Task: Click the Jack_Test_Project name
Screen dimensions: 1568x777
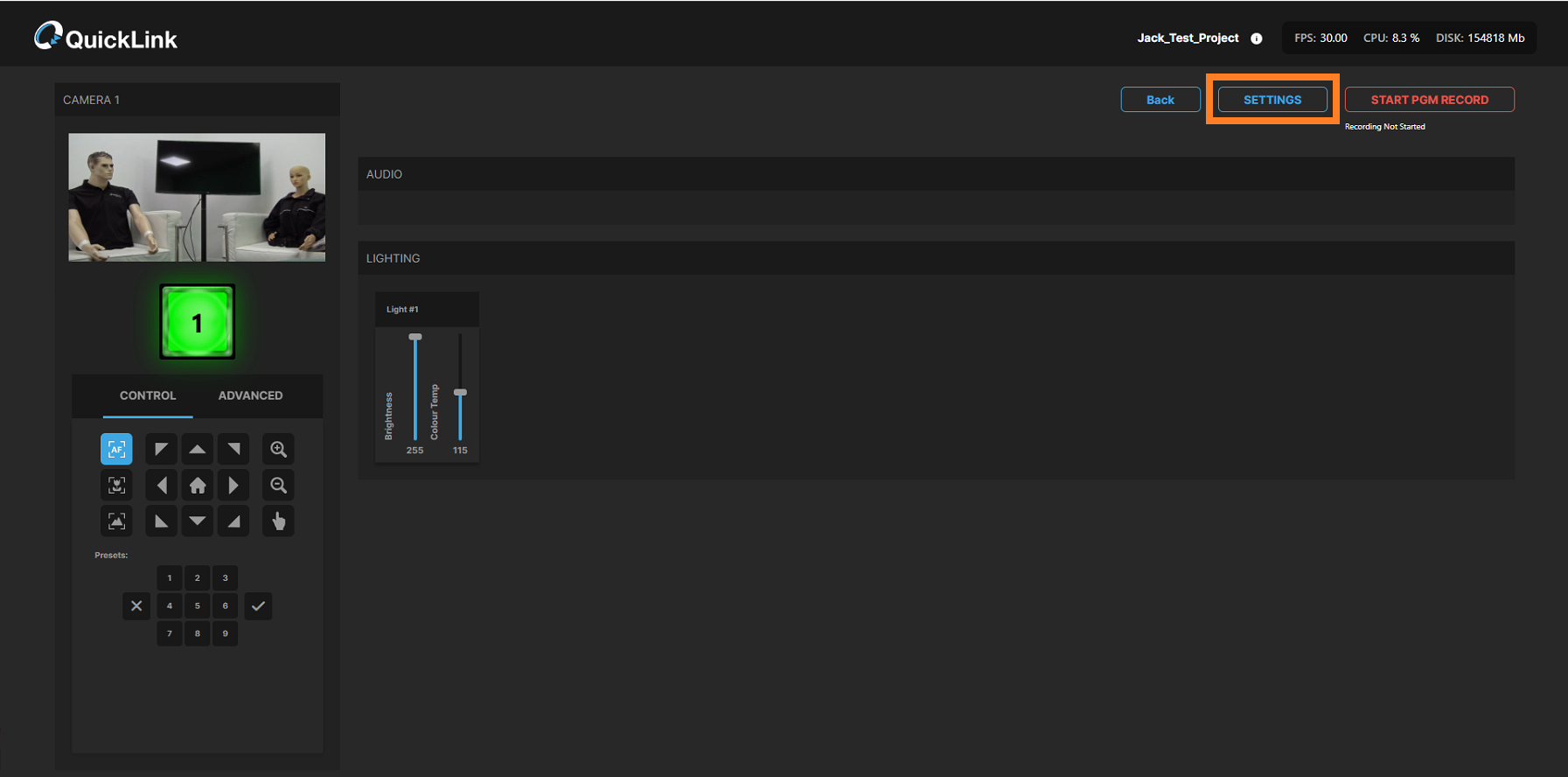Action: [1188, 38]
